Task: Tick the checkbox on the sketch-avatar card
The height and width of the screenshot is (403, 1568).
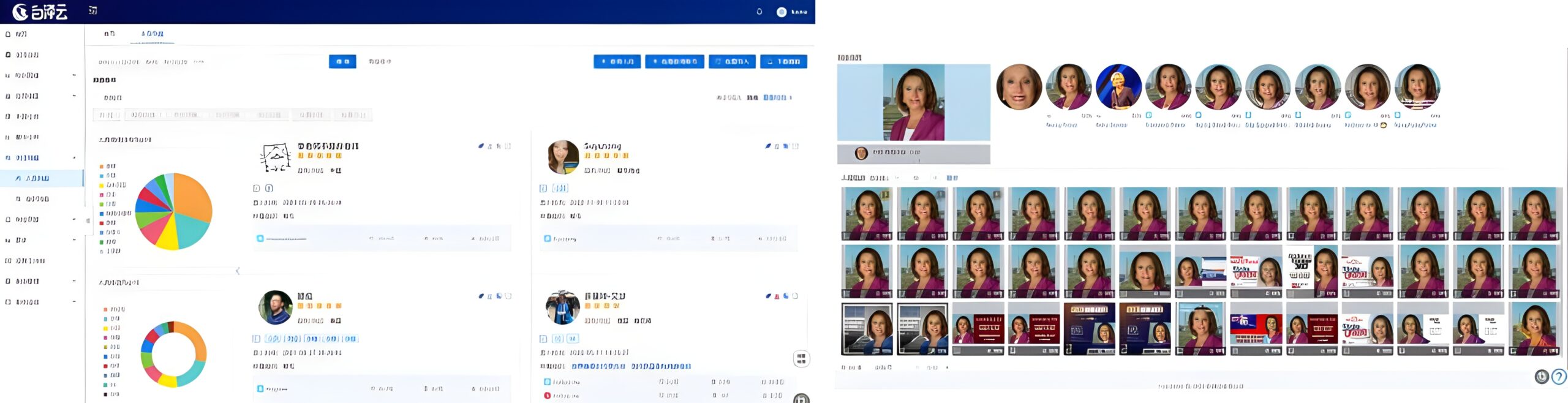Action: (x=508, y=146)
